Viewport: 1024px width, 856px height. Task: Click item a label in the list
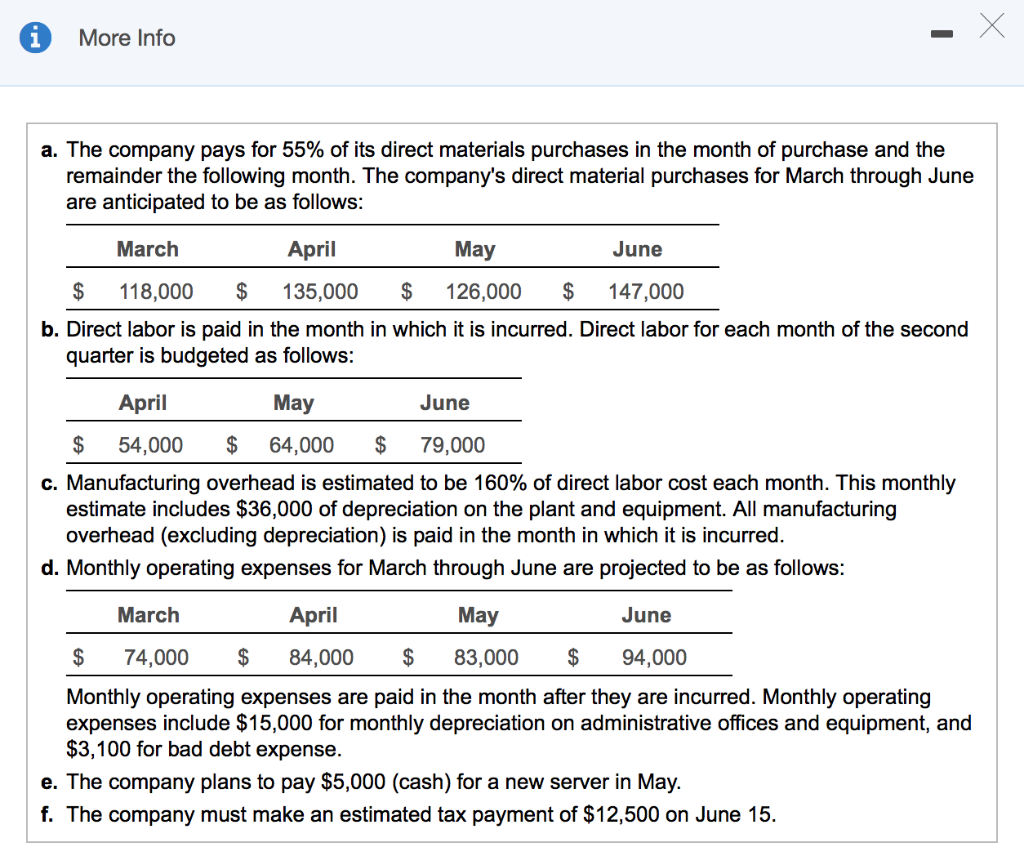pyautogui.click(x=48, y=149)
